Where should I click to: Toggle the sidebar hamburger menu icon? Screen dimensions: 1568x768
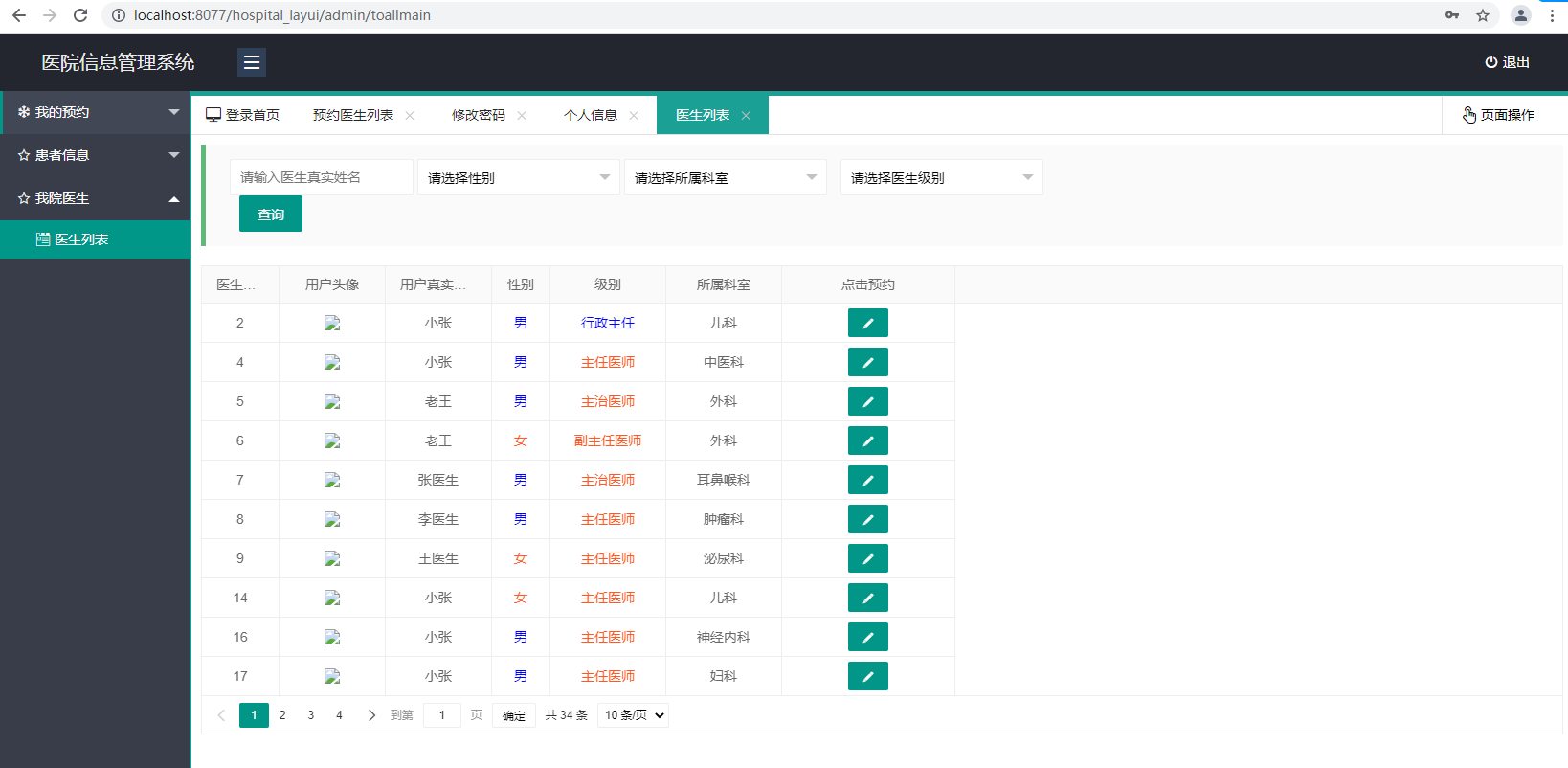[252, 62]
